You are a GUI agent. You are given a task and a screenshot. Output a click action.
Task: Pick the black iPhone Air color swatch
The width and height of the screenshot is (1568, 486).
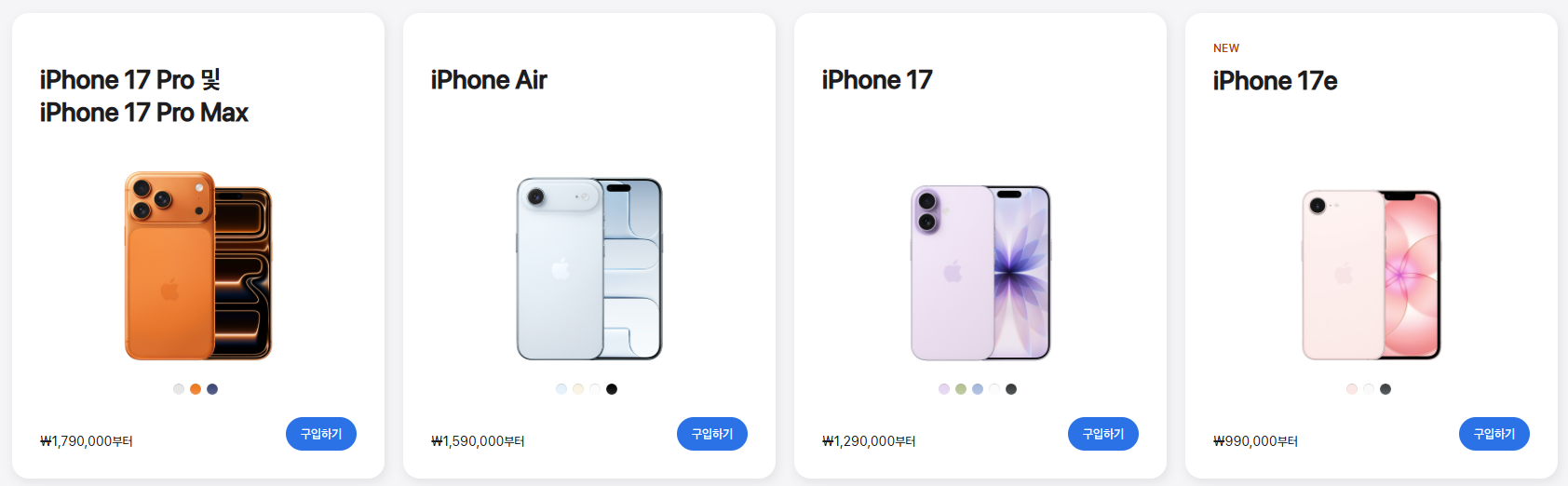tap(612, 389)
